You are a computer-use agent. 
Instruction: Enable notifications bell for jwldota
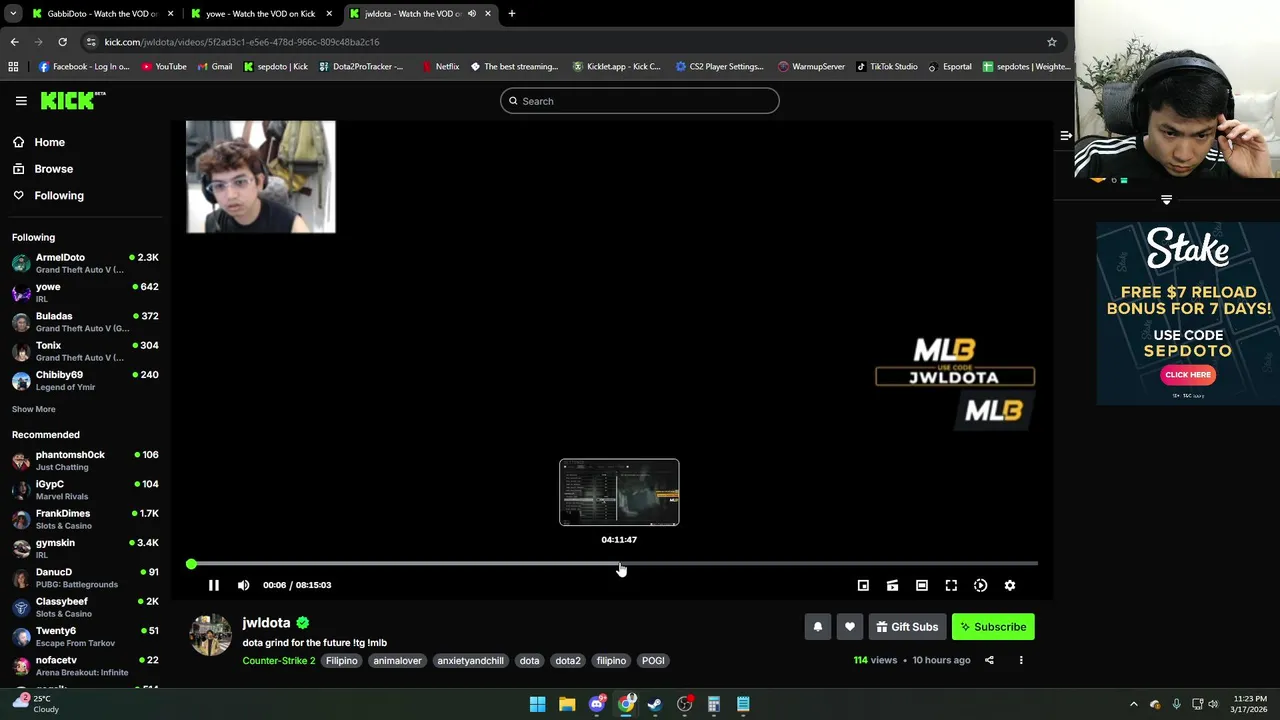click(x=817, y=627)
